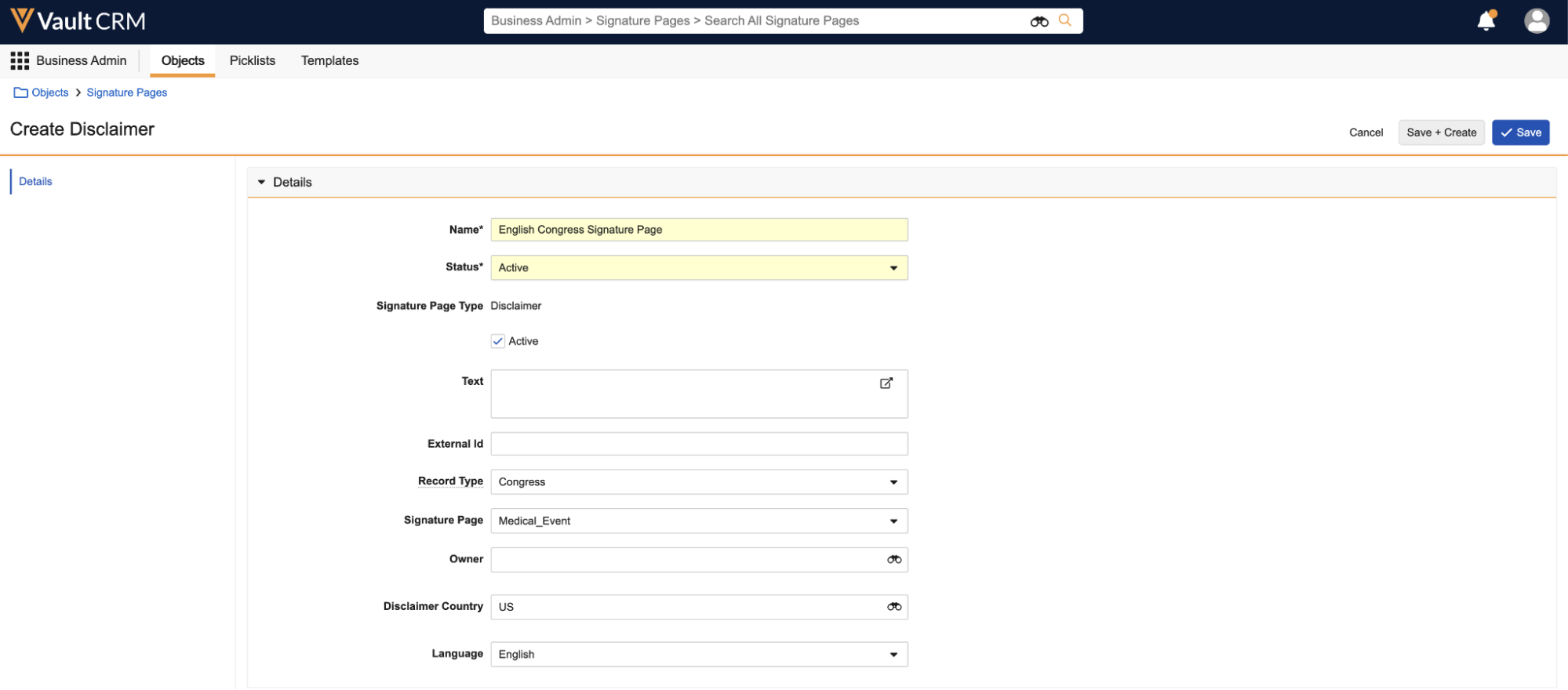Image resolution: width=1568 pixels, height=690 pixels.
Task: Click binoculars icon in top search bar
Action: (1039, 21)
